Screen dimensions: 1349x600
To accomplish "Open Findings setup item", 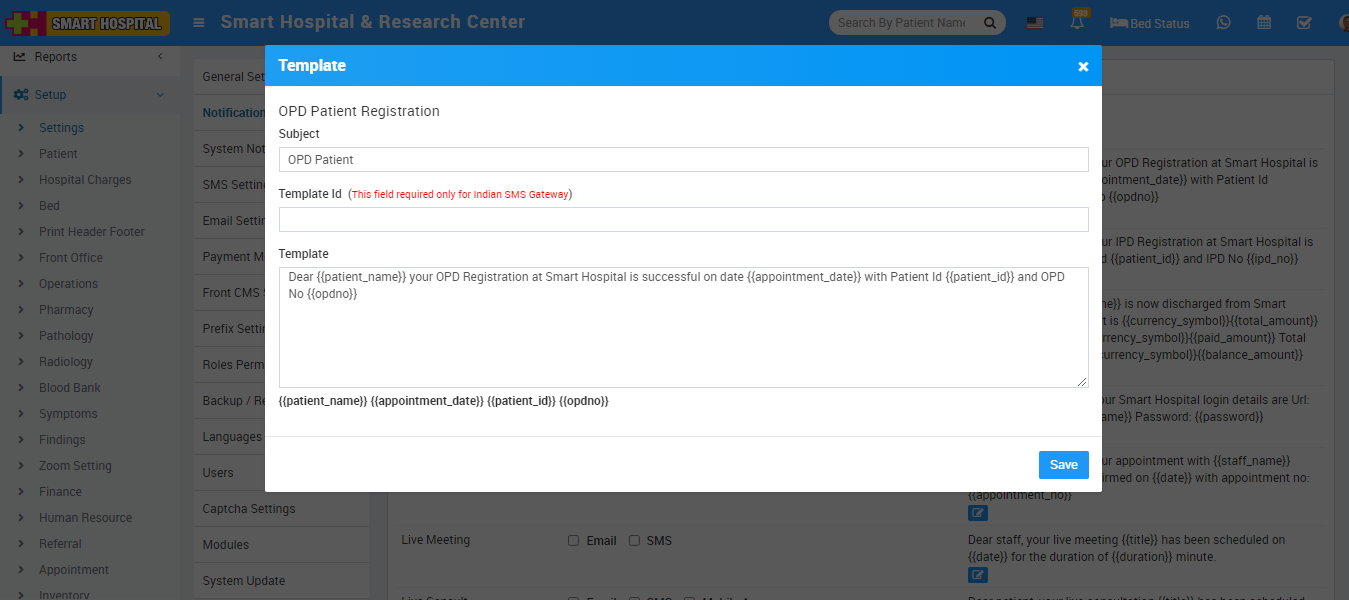I will coord(62,440).
